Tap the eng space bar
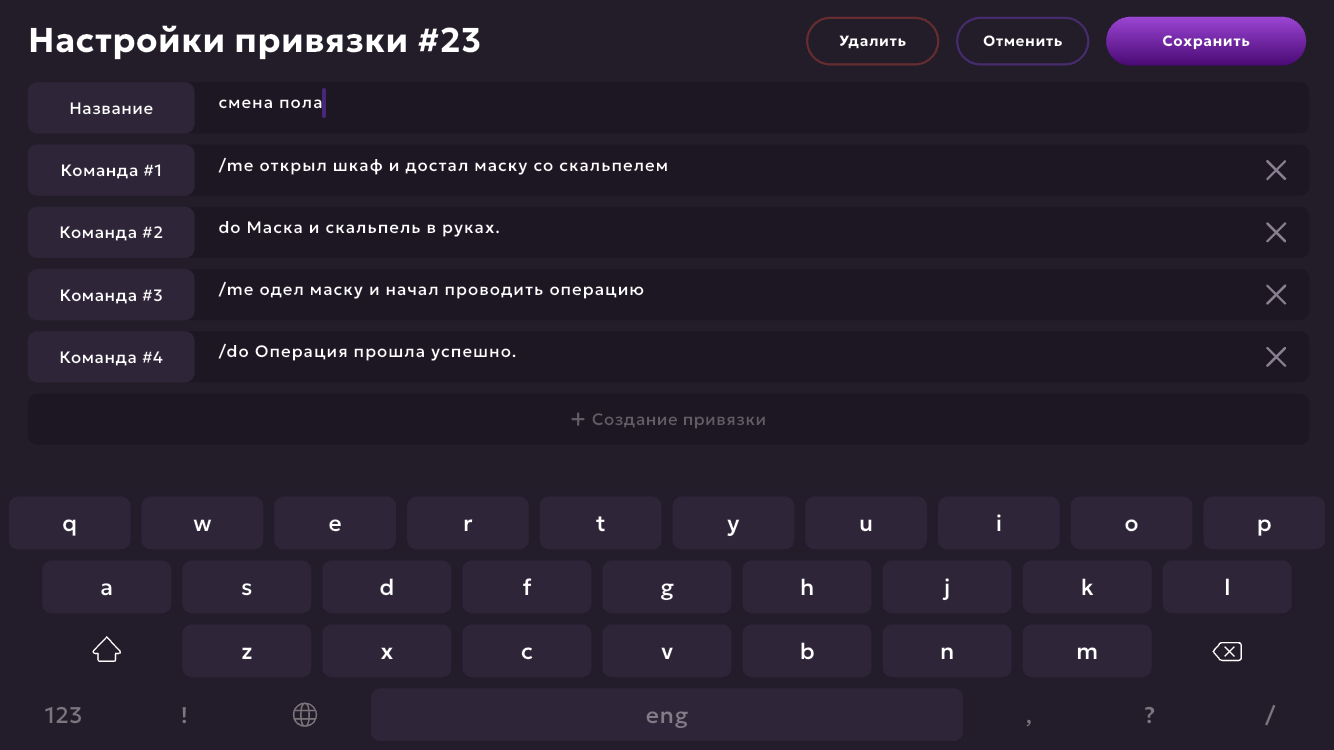 coord(667,715)
